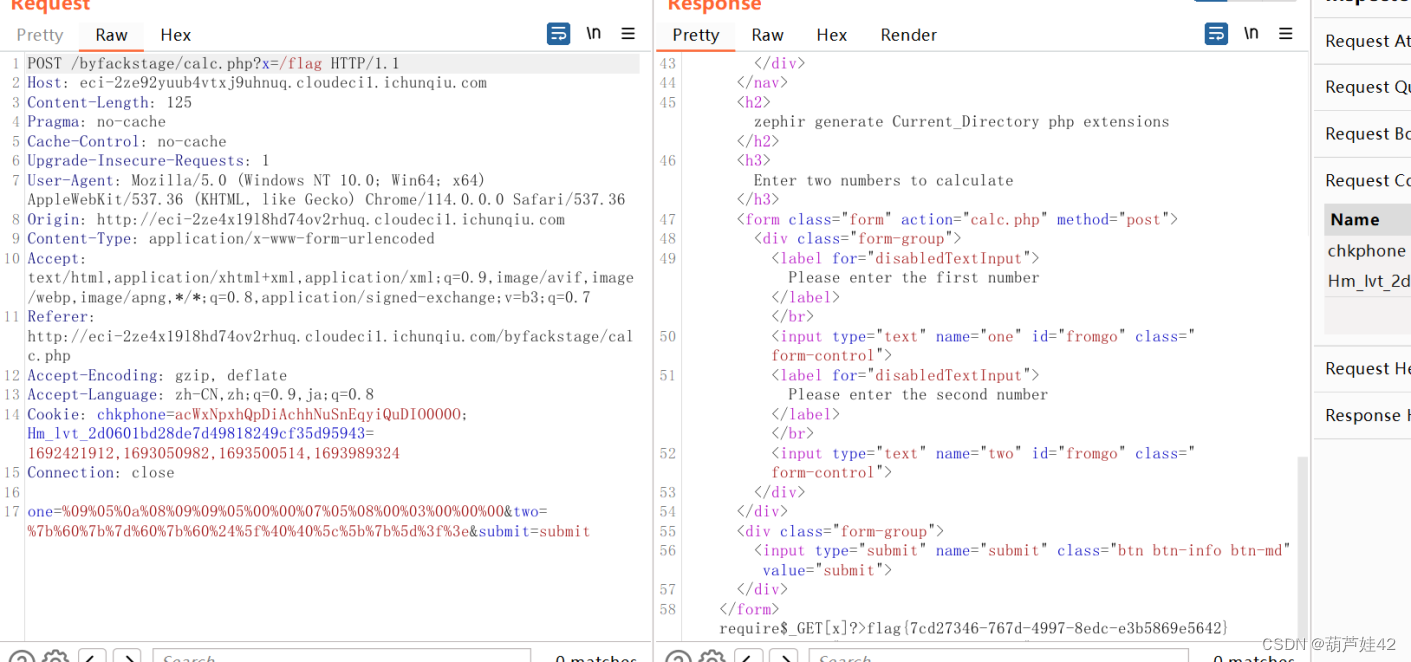1411x662 pixels.
Task: Click the Content-Length: 125 line
Action: 110,102
